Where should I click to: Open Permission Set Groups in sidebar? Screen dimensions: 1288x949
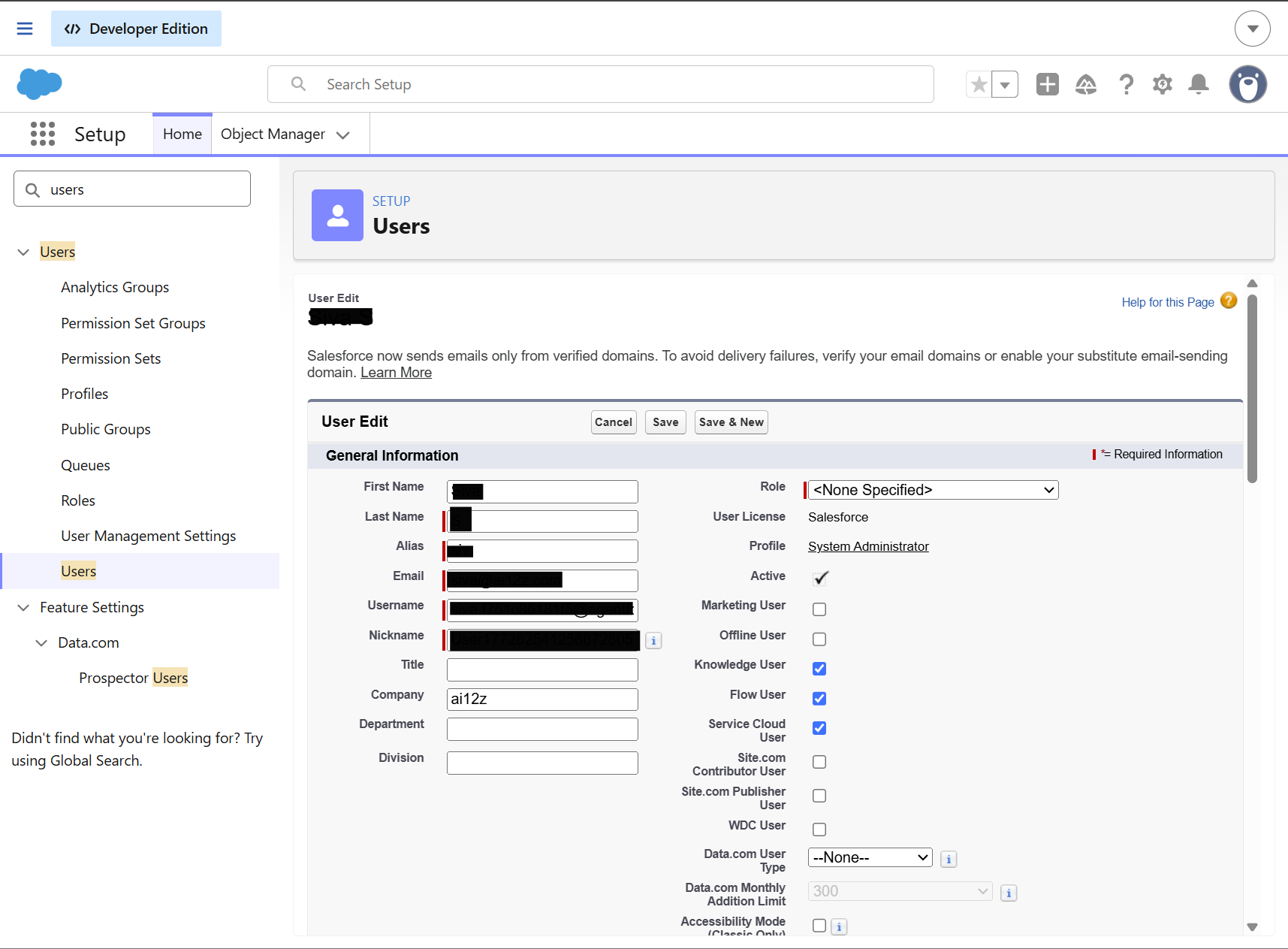(x=133, y=323)
